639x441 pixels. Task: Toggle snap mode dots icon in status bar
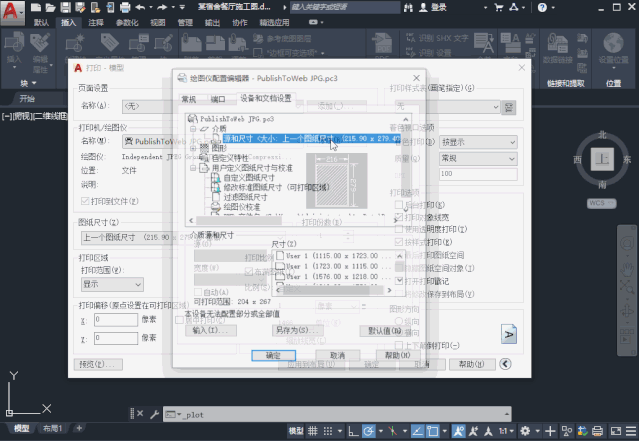(328, 431)
